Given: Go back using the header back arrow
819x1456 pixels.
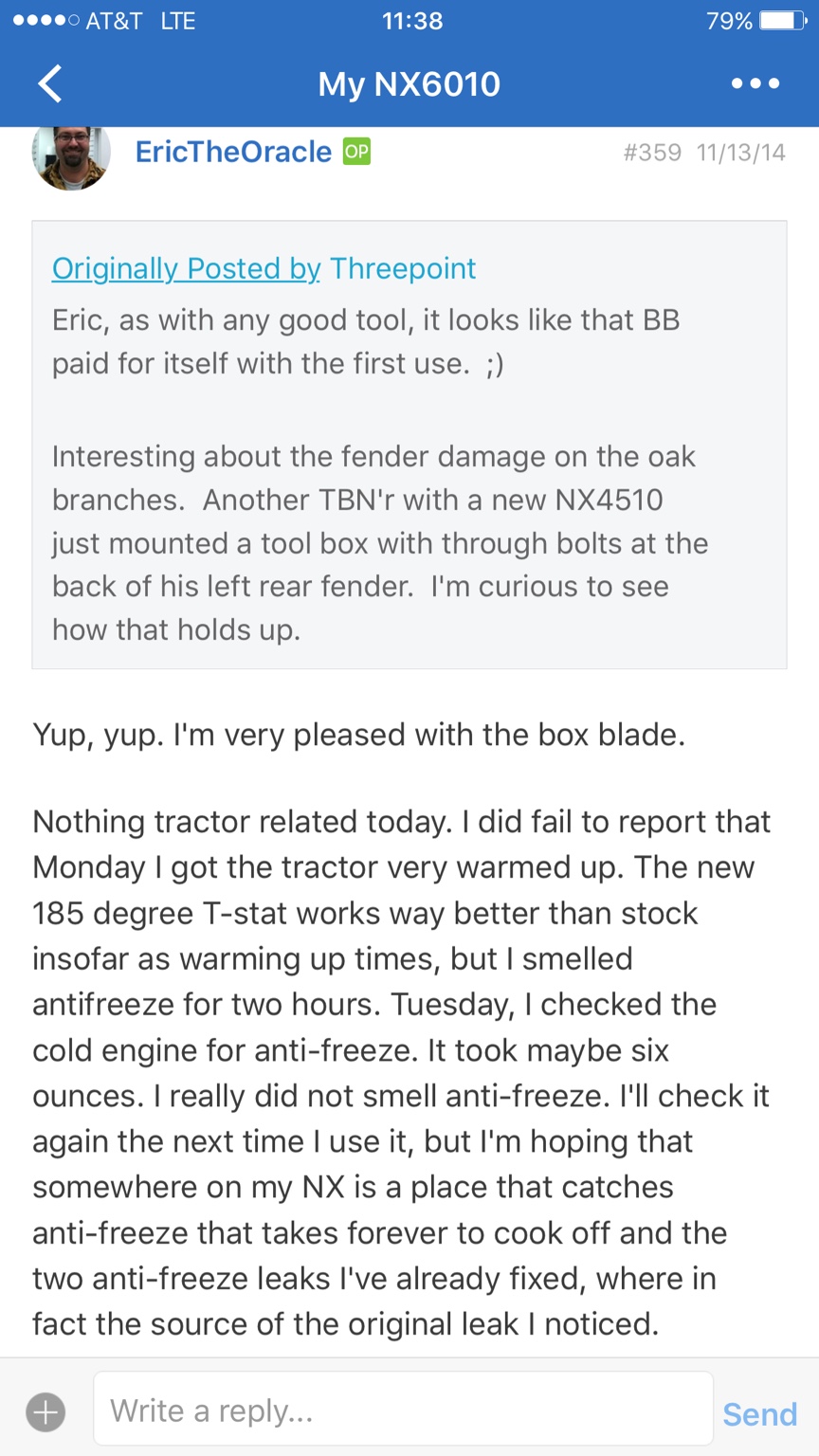Looking at the screenshot, I should pyautogui.click(x=50, y=84).
